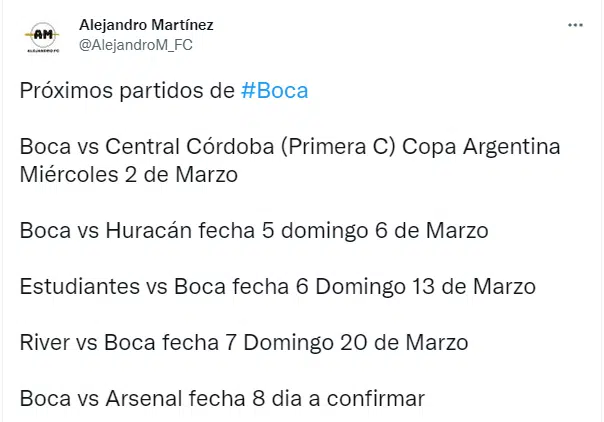Image resolution: width=604 pixels, height=422 pixels.
Task: Open the #Boca hashtag
Action: (275, 91)
